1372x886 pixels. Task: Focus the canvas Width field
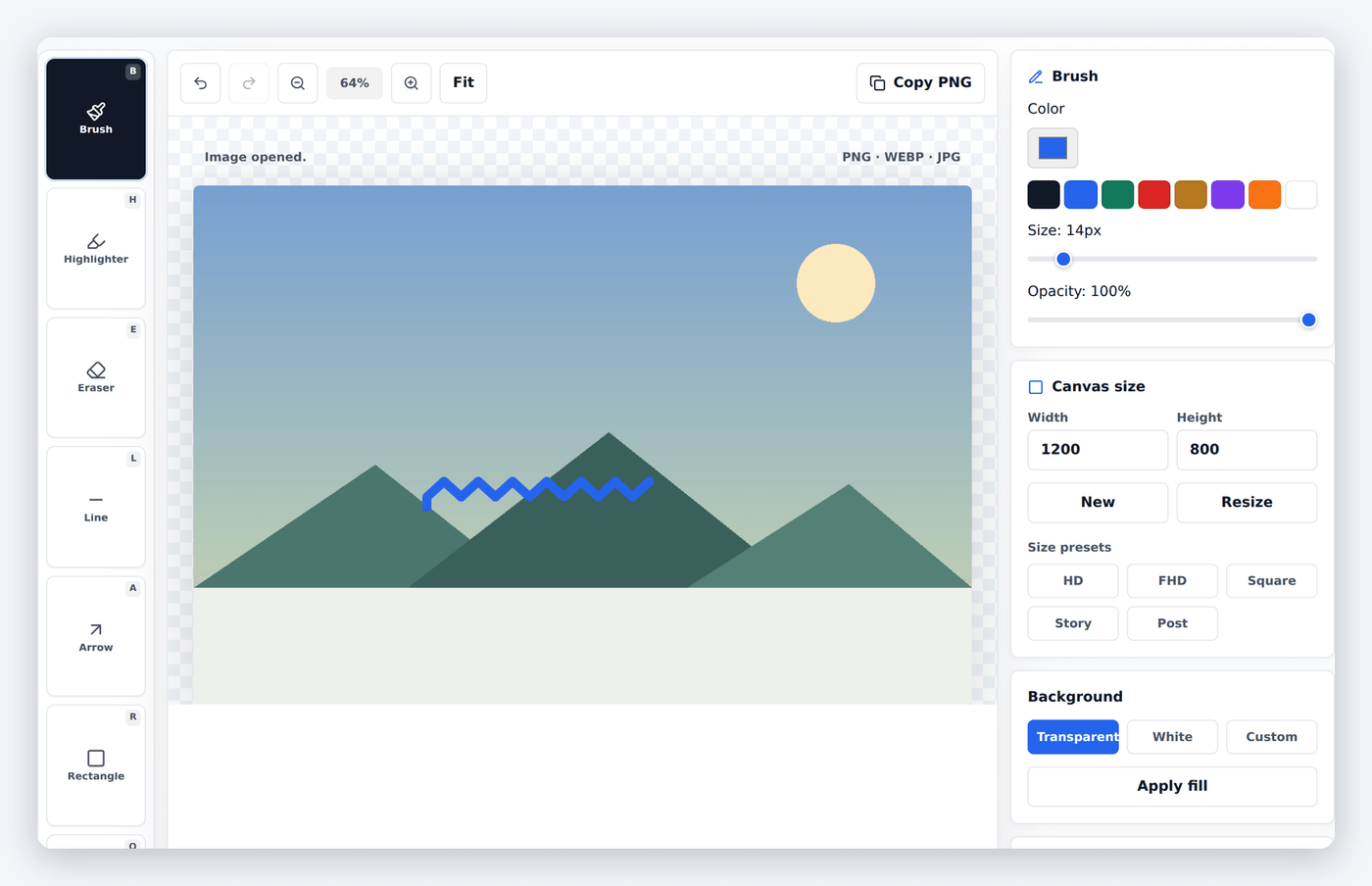[1098, 450]
